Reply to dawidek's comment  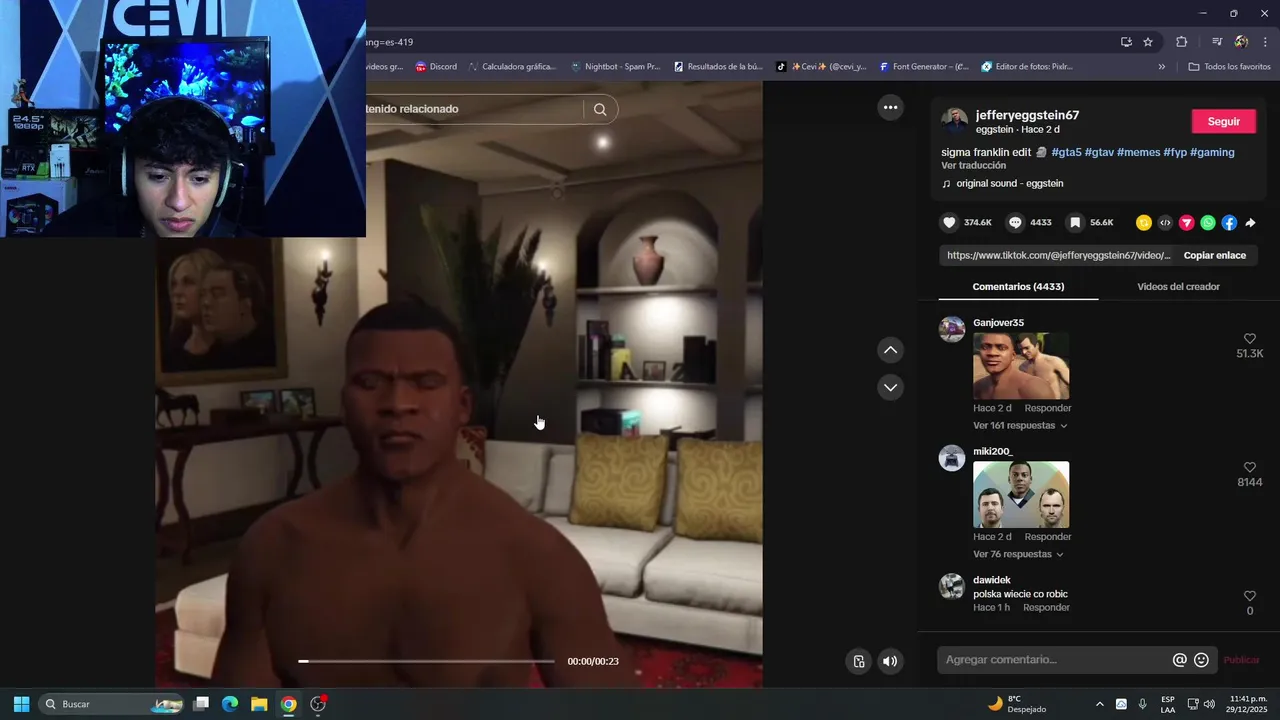coord(1046,608)
